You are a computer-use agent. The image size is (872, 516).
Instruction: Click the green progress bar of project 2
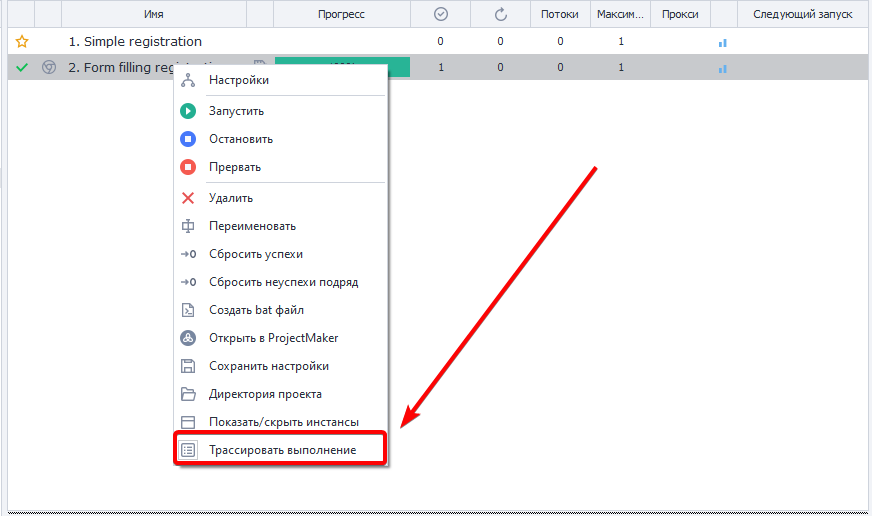[x=398, y=64]
